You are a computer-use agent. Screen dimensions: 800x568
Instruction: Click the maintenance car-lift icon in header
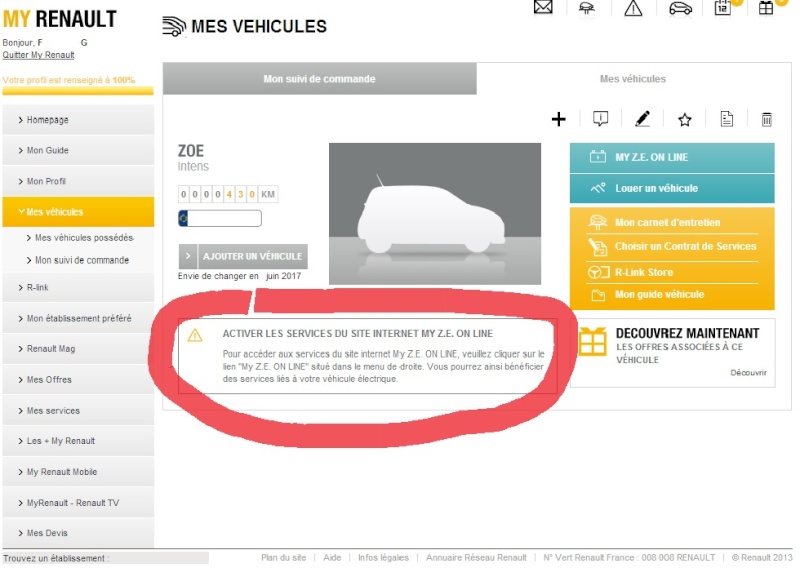click(587, 8)
